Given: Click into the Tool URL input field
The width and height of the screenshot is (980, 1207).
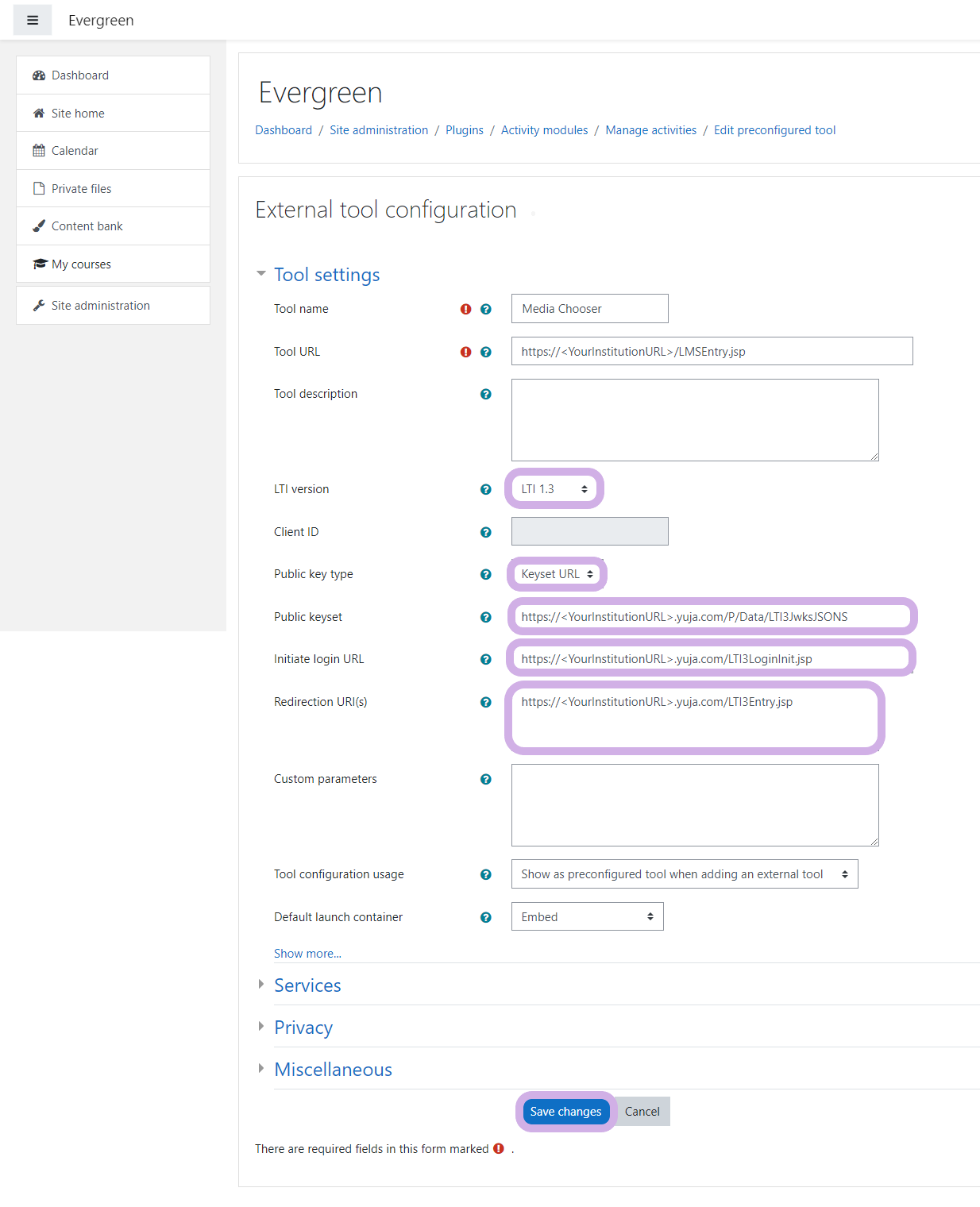Looking at the screenshot, I should click(712, 352).
